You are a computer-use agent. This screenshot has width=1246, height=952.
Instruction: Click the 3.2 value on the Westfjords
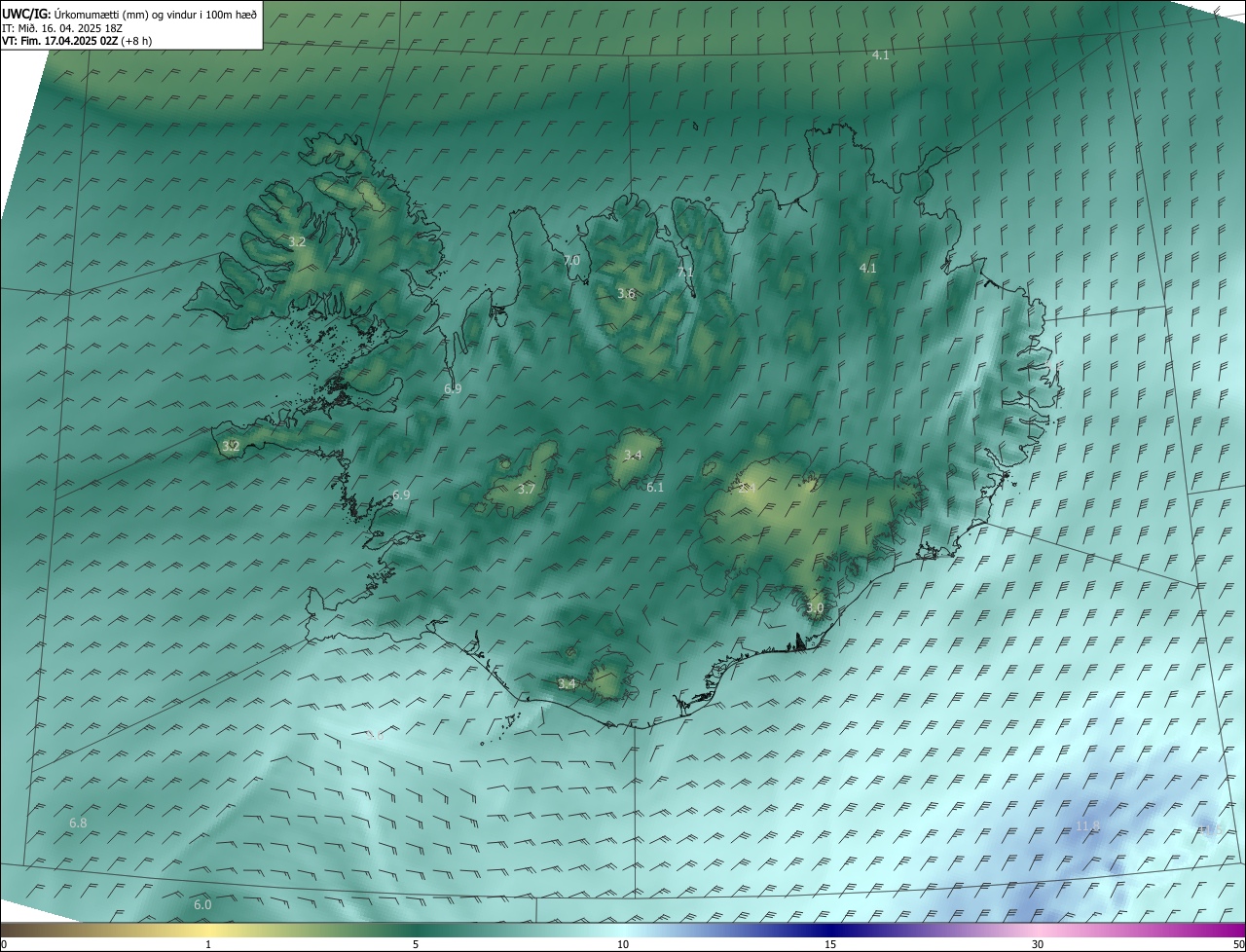coord(297,241)
